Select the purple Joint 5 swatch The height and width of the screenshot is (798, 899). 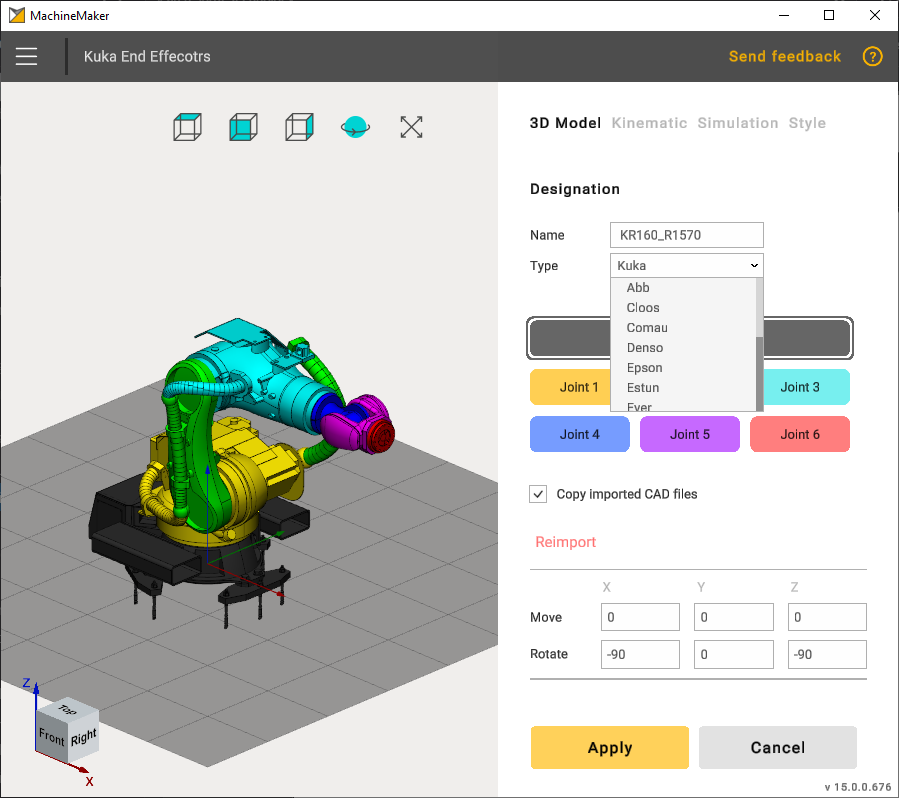pyautogui.click(x=689, y=434)
